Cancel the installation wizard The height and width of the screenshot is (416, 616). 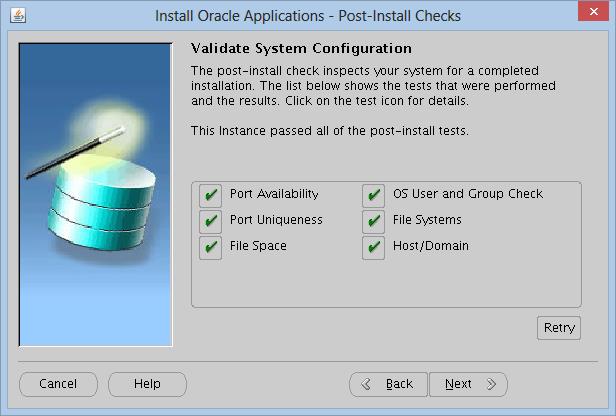click(58, 384)
